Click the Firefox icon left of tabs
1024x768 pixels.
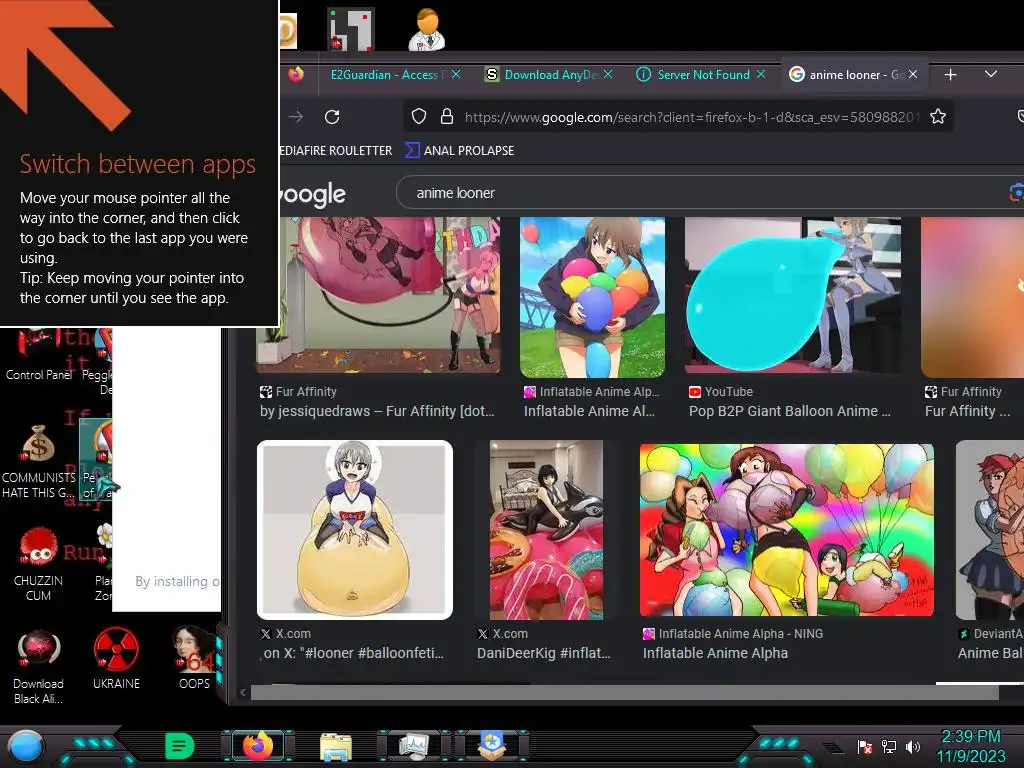(296, 74)
